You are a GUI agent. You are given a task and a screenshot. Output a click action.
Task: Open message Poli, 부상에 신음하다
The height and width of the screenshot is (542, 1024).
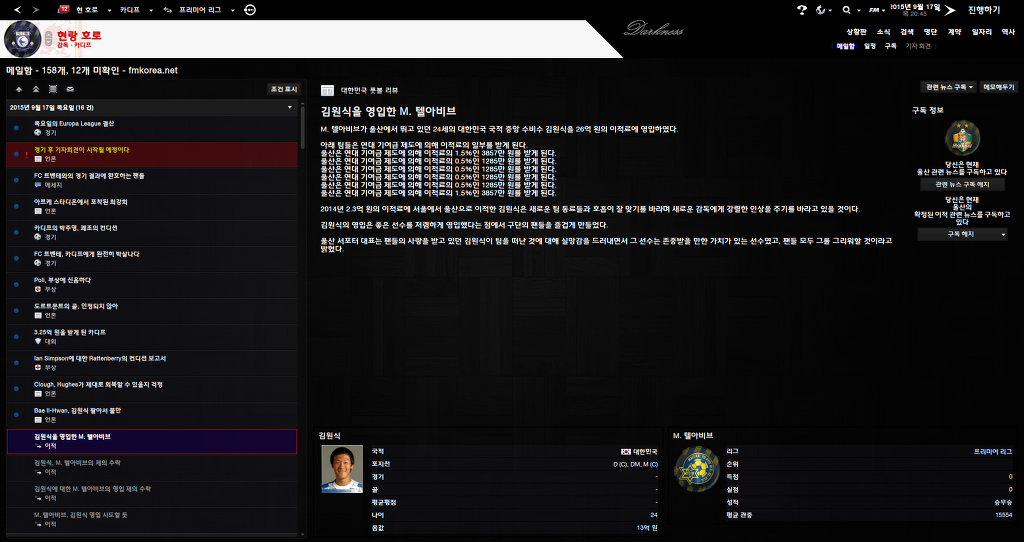(152, 285)
